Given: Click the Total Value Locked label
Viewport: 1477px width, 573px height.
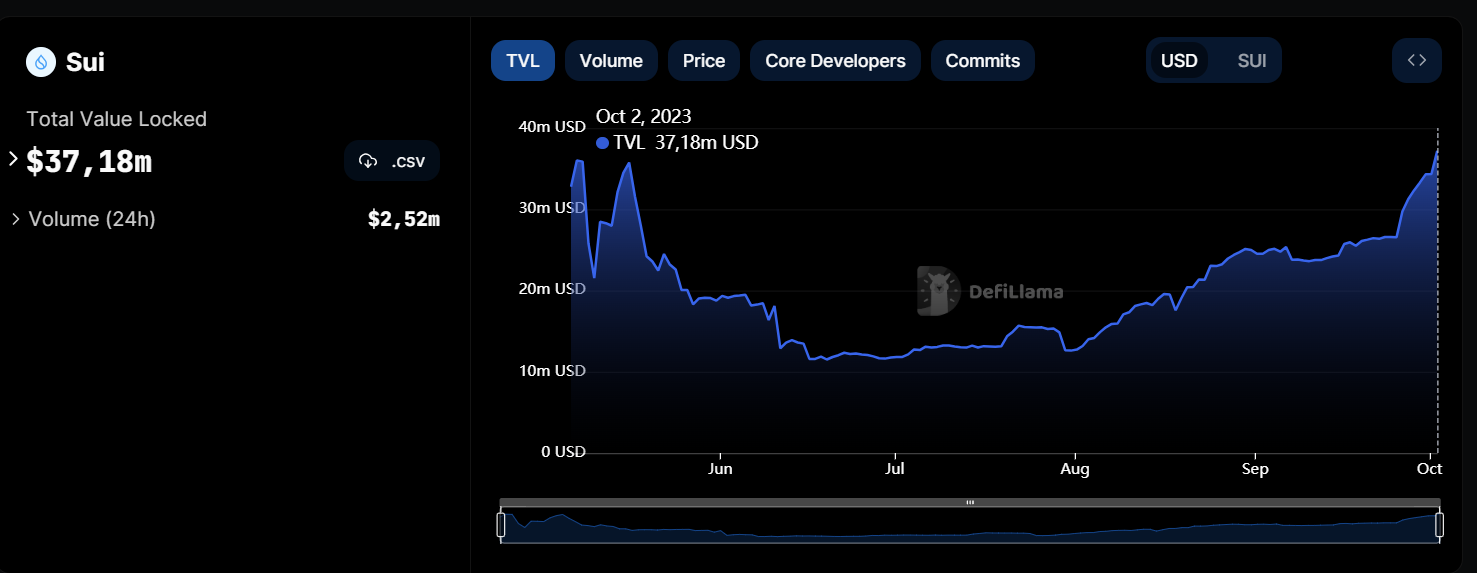Looking at the screenshot, I should pyautogui.click(x=116, y=119).
